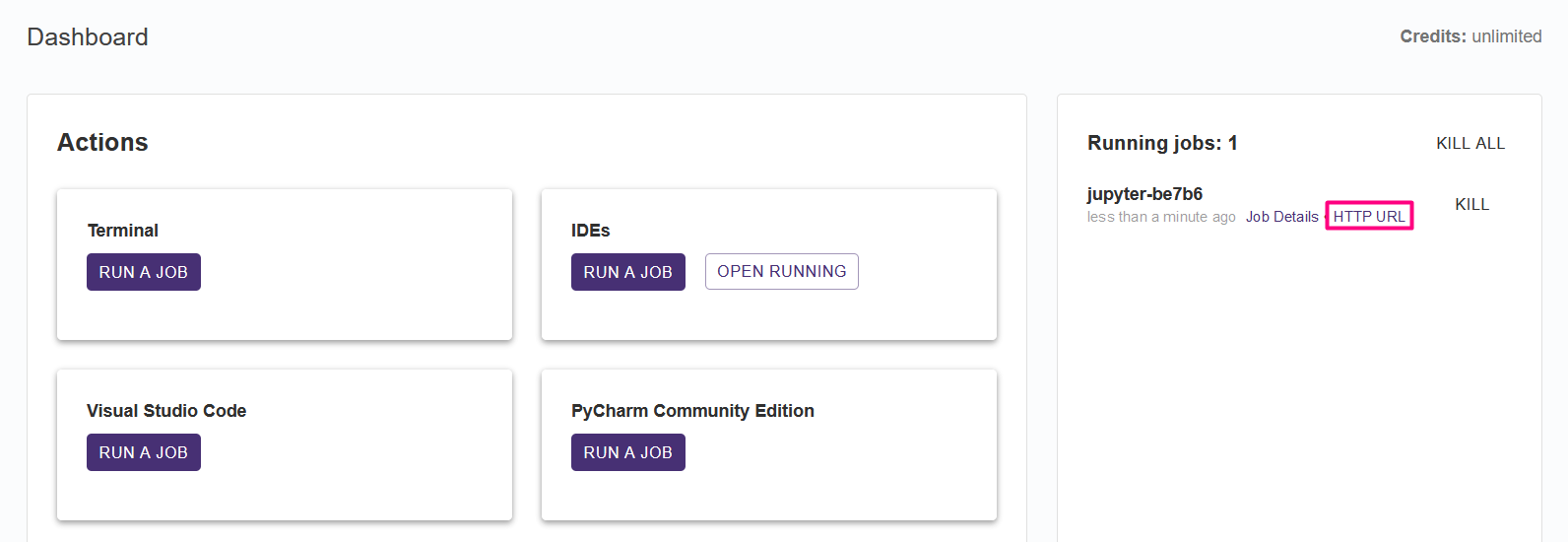Click the Actions section heading
Image resolution: width=1568 pixels, height=542 pixels.
[x=102, y=143]
